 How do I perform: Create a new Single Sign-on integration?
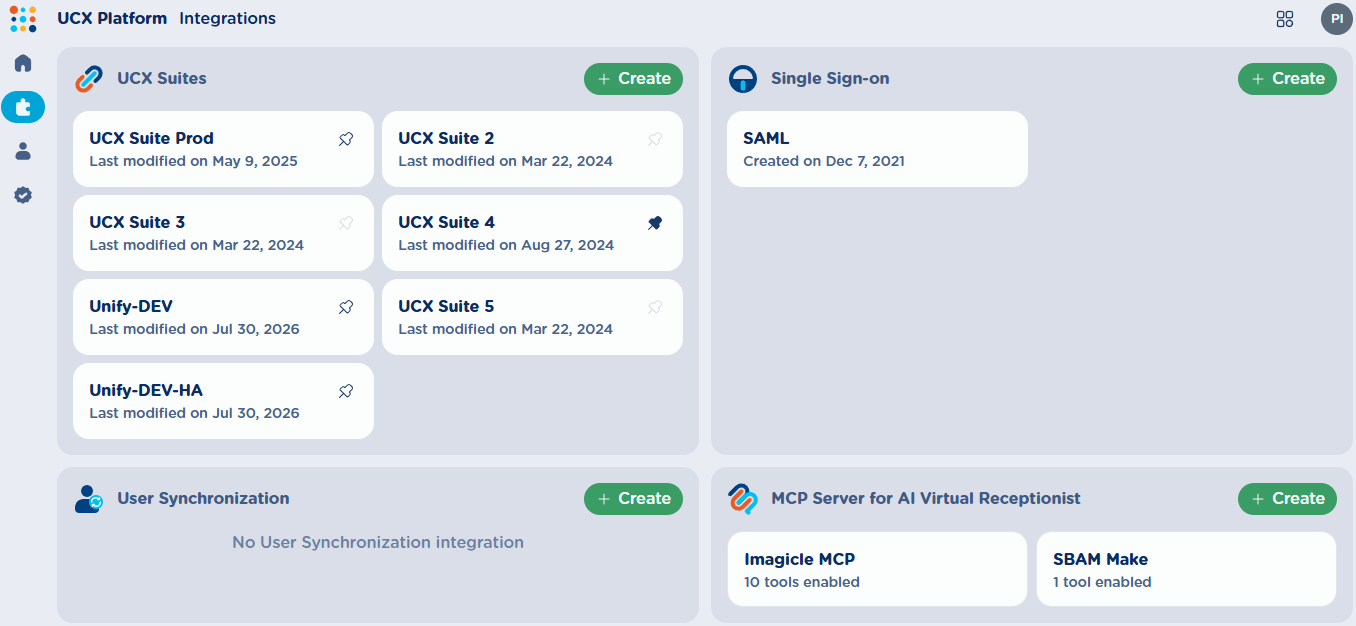pos(1287,79)
